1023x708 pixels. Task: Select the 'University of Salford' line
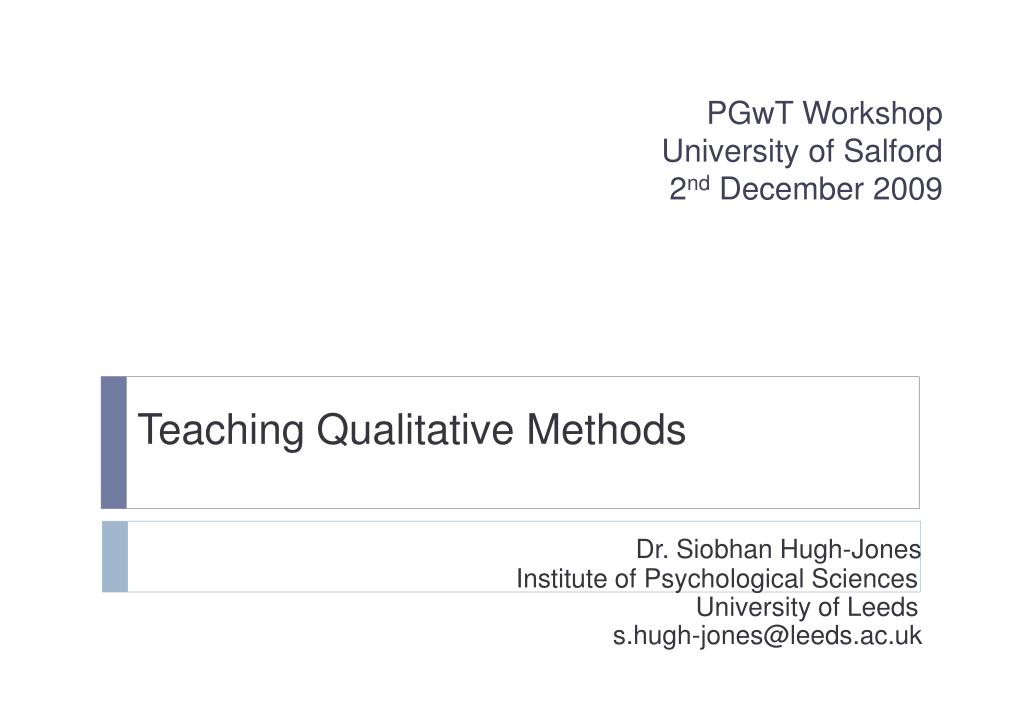click(x=802, y=151)
